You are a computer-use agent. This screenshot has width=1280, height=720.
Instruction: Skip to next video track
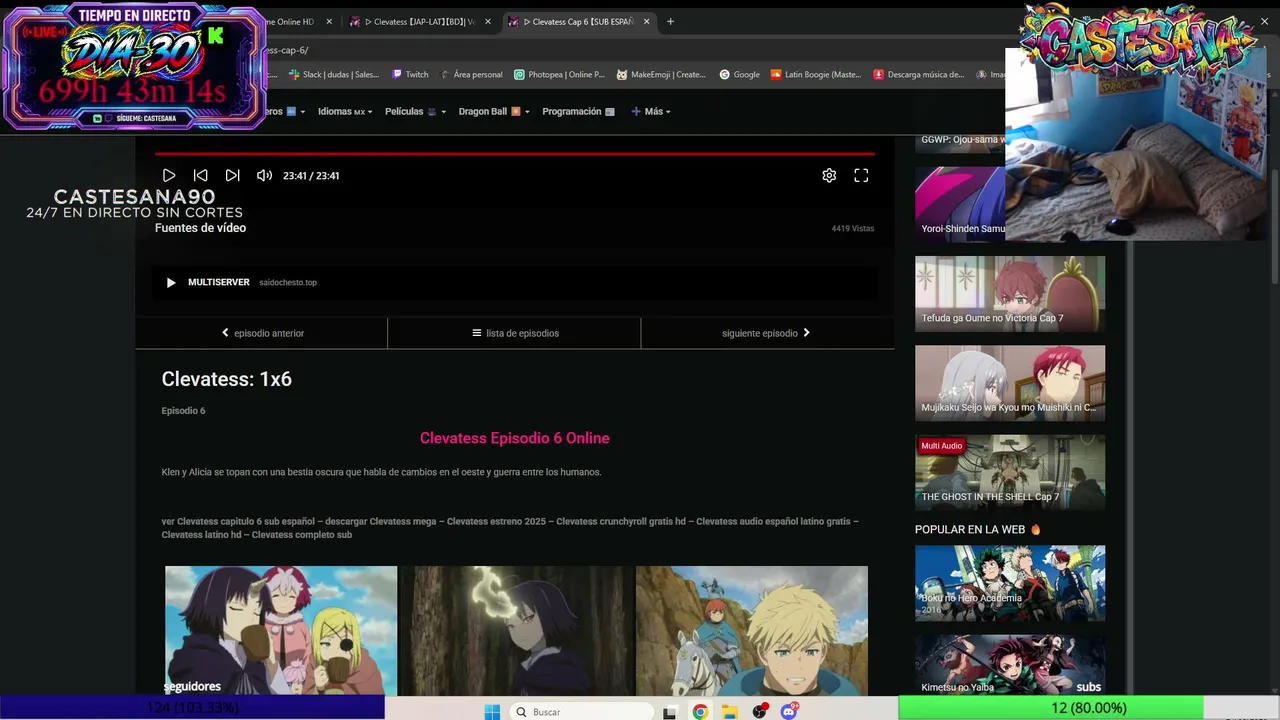(232, 175)
